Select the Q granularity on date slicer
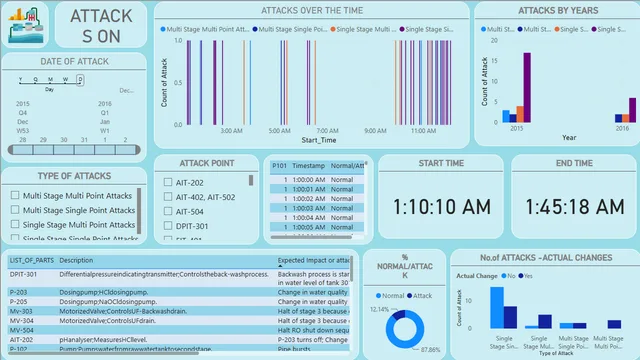Viewport: 640px width, 360px height. (36, 80)
